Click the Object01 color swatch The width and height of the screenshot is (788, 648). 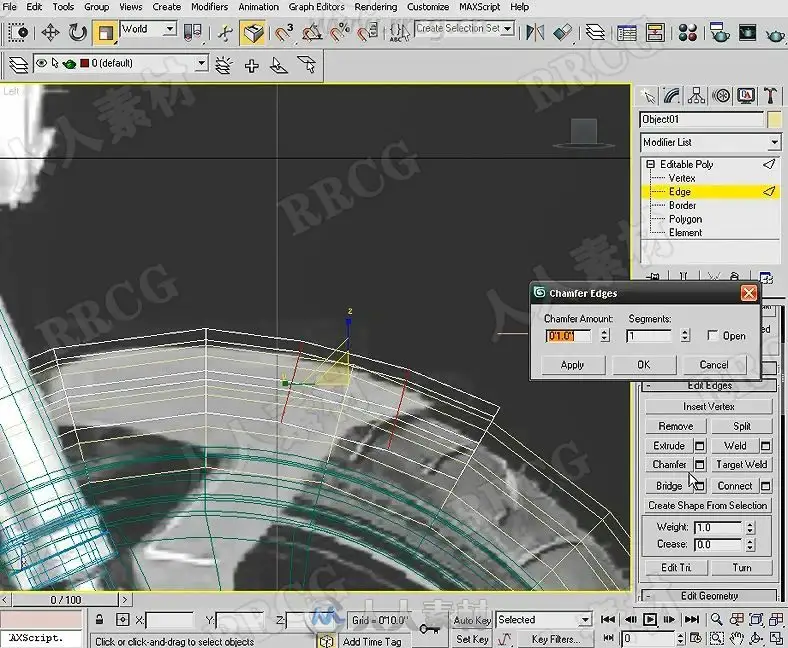(774, 120)
